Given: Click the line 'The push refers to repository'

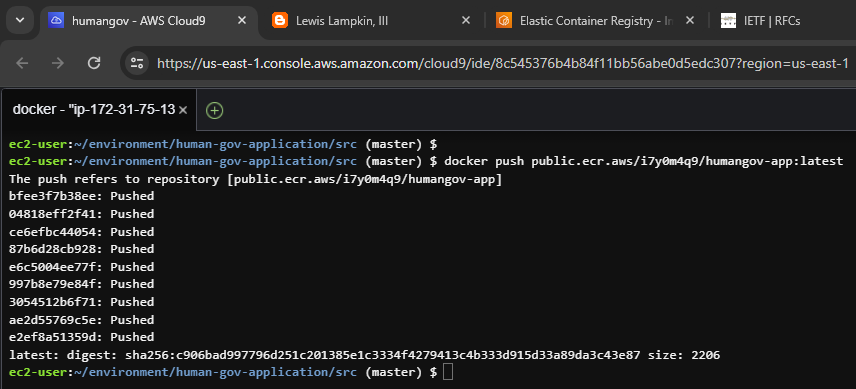Looking at the screenshot, I should (255, 179).
